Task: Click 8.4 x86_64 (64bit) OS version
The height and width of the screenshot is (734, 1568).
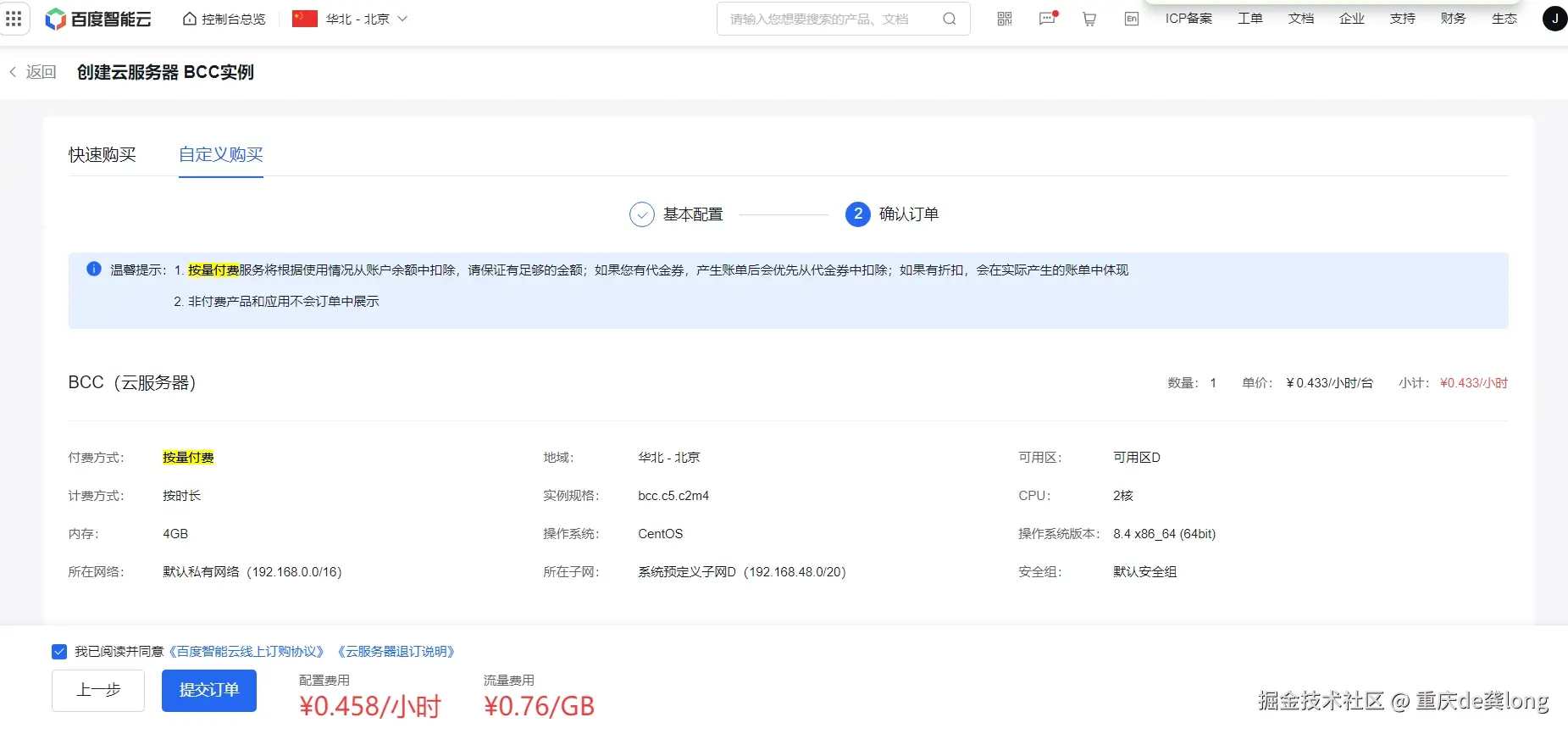Action: pos(1165,534)
